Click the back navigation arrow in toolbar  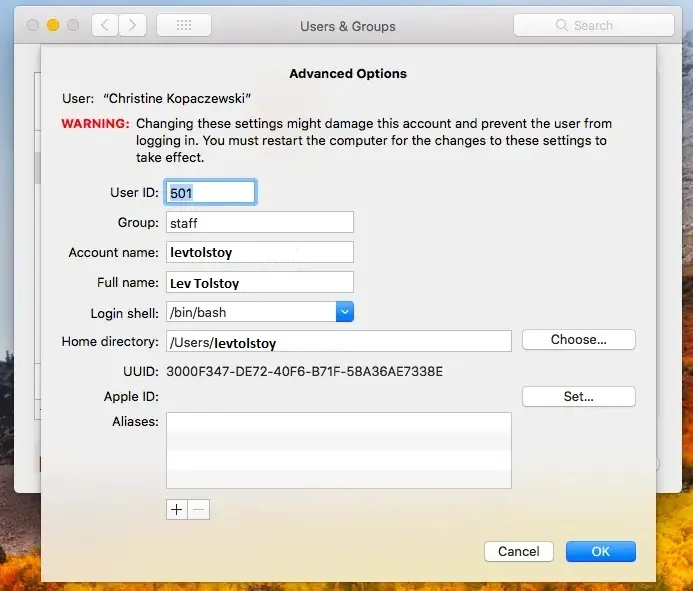pyautogui.click(x=105, y=25)
